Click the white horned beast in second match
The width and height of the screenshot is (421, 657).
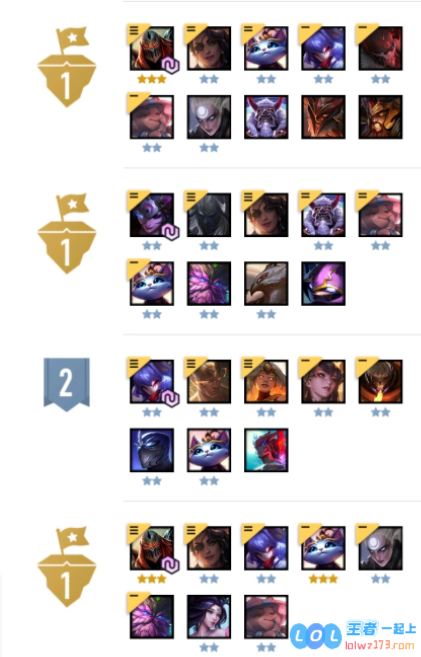323,215
